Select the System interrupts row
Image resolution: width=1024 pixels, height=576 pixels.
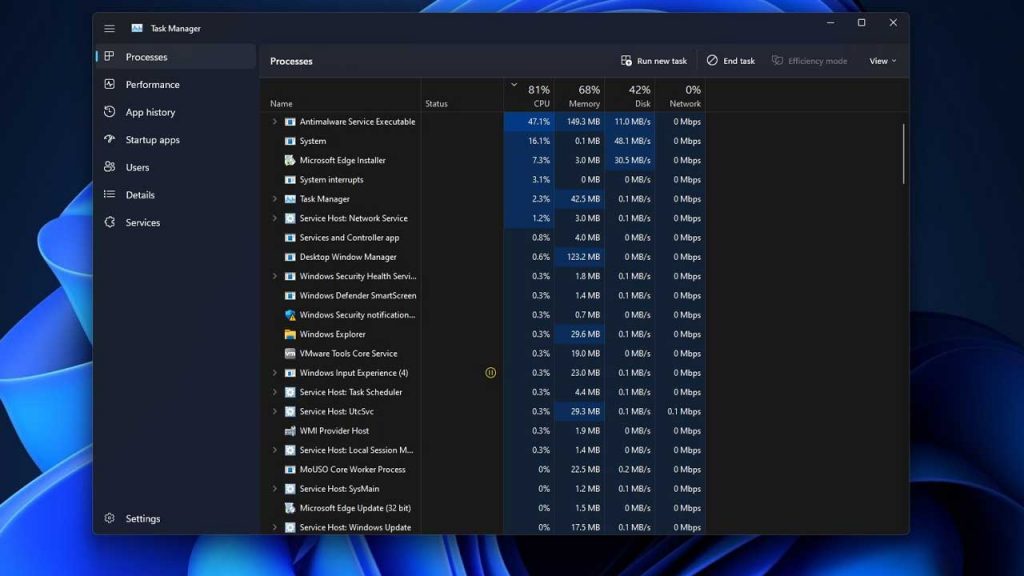[x=483, y=180]
